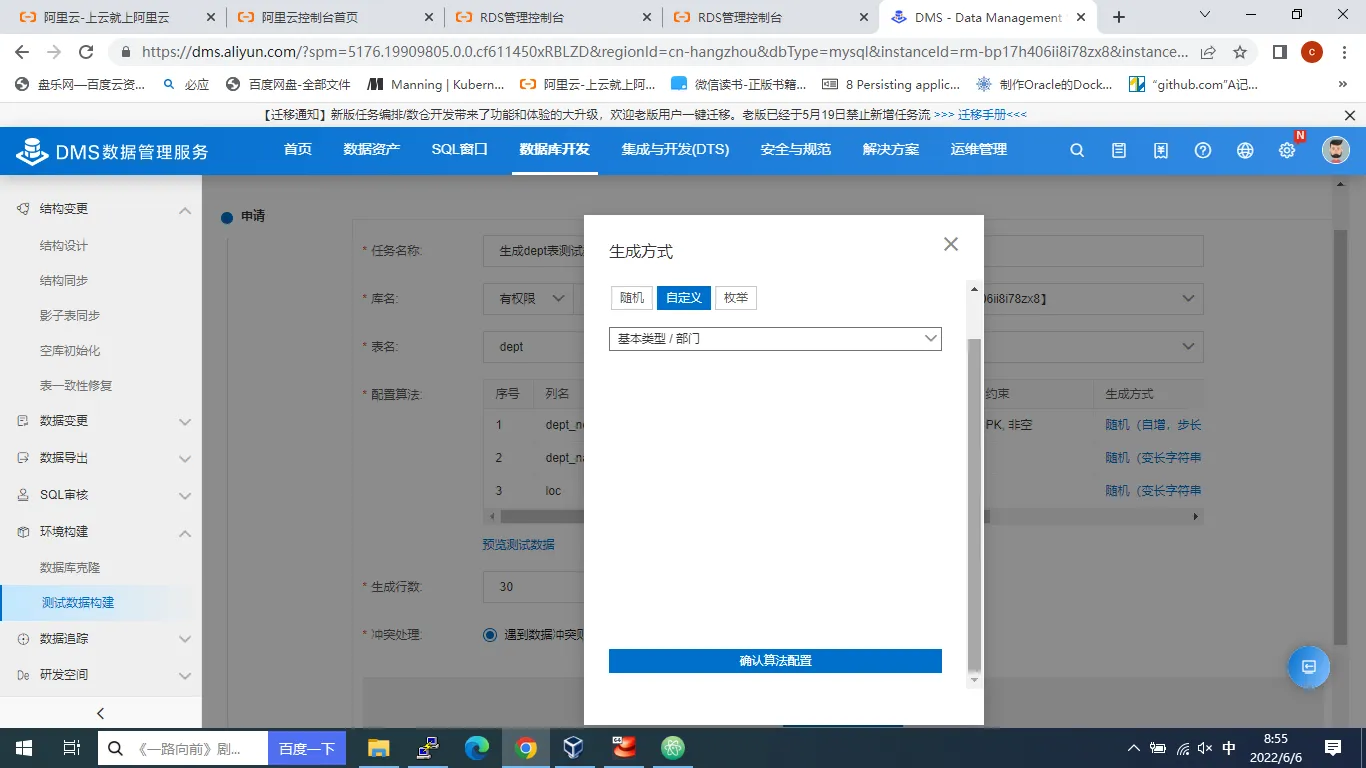The height and width of the screenshot is (768, 1366).
Task: Click the share page icon in address bar
Action: pos(1208,52)
